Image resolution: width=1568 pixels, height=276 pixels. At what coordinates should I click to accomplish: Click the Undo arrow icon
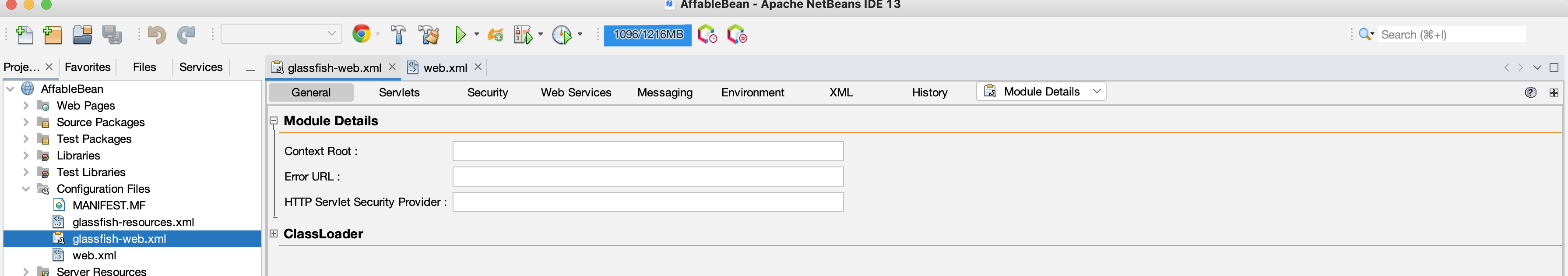click(x=156, y=35)
